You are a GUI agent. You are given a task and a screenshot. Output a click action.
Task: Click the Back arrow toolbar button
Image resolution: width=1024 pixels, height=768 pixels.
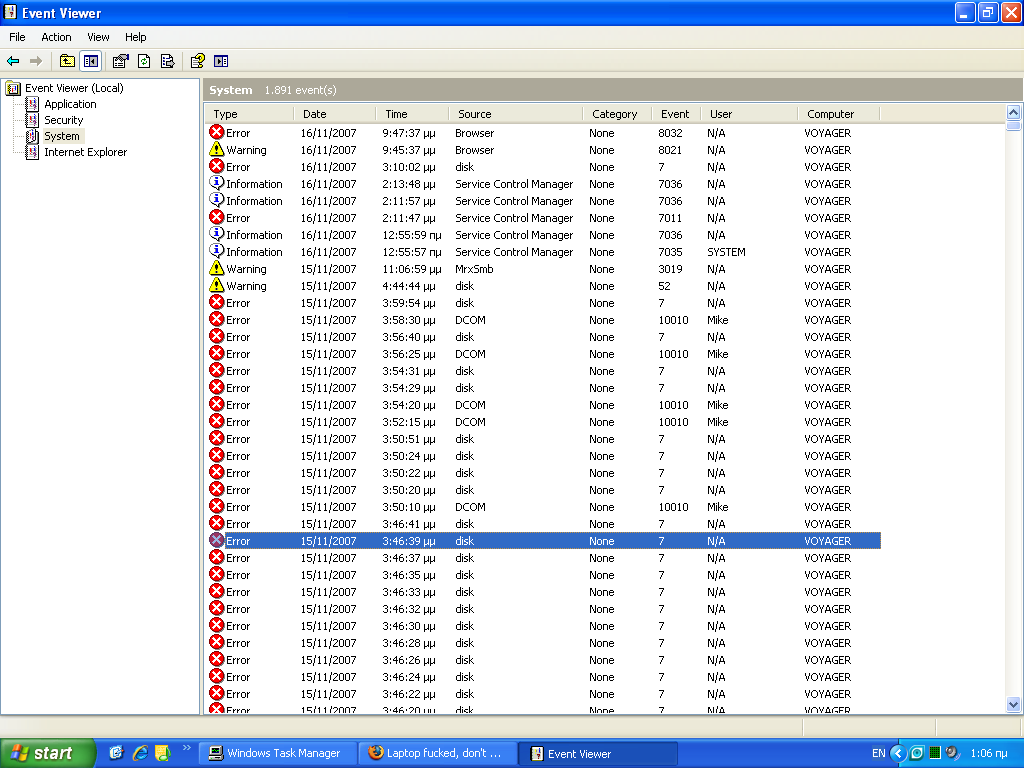click(13, 61)
